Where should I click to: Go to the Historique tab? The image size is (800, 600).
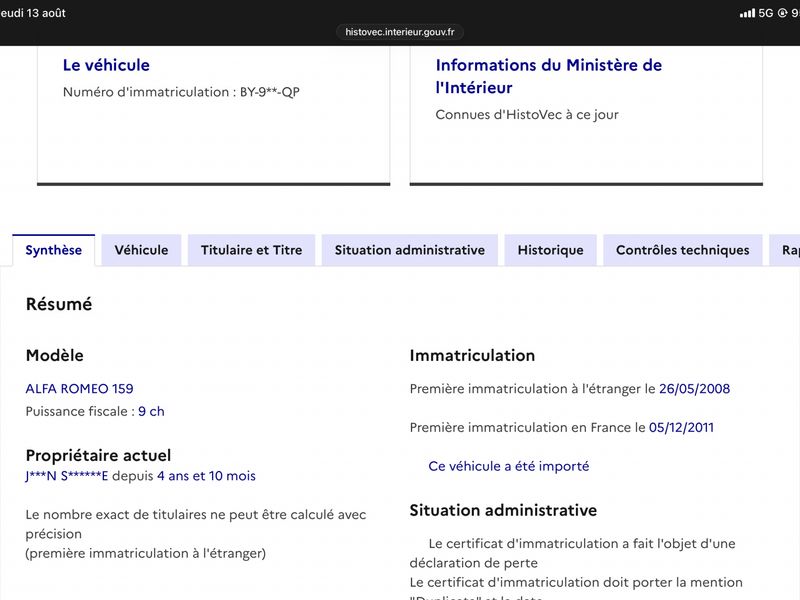551,250
